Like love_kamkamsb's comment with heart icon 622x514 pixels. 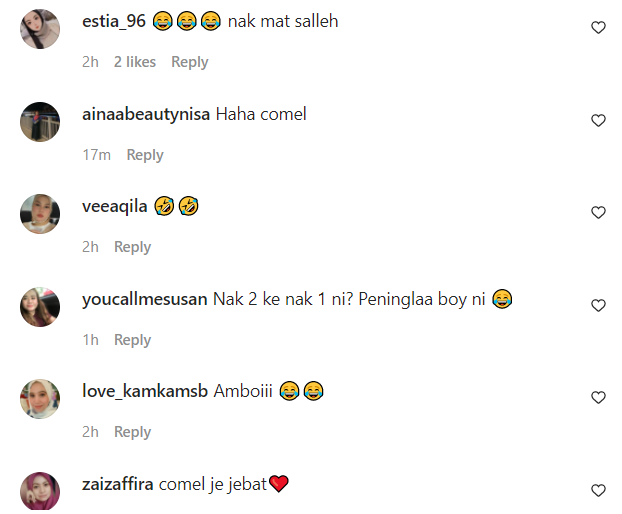598,397
